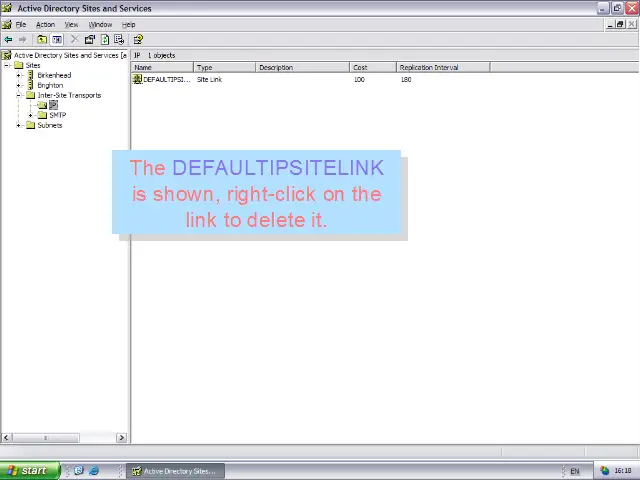
Task: Click the root Active Directory Sites icon in tree
Action: pos(7,55)
